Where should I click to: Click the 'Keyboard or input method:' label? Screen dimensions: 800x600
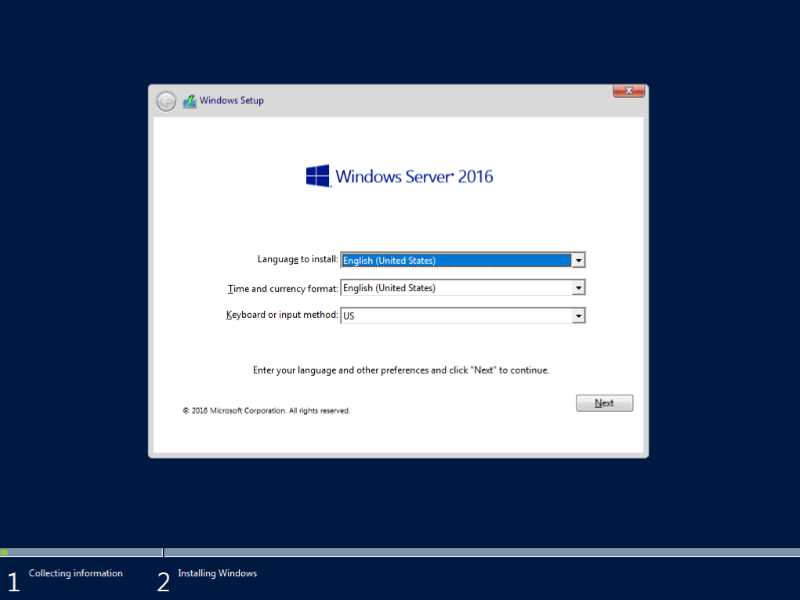(282, 315)
